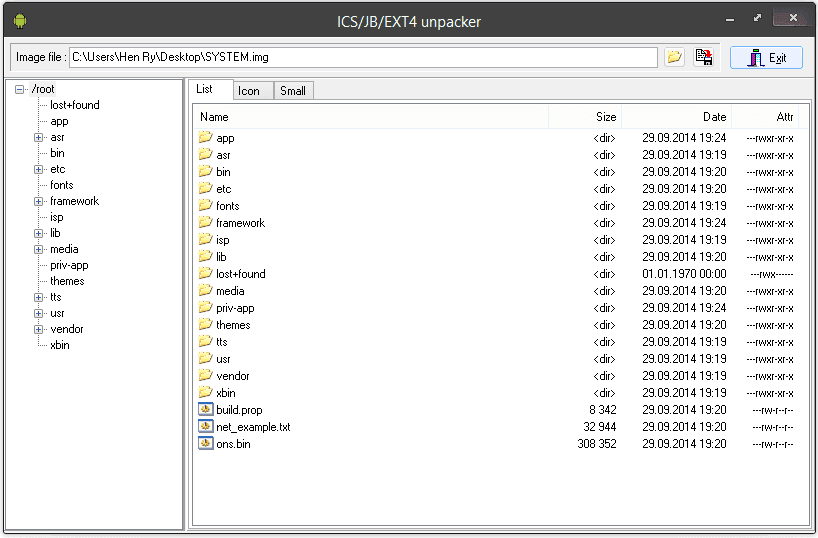818x538 pixels.
Task: Select the vendor name in file list
Action: (233, 376)
